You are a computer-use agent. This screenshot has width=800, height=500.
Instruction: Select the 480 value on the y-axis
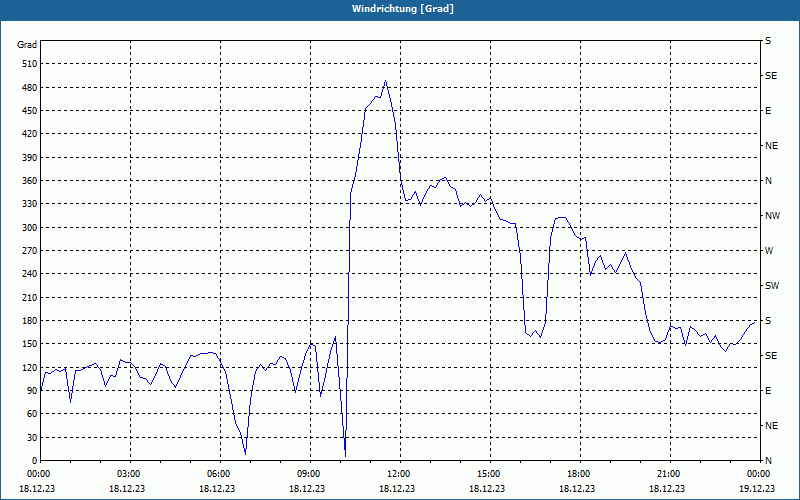pyautogui.click(x=30, y=87)
